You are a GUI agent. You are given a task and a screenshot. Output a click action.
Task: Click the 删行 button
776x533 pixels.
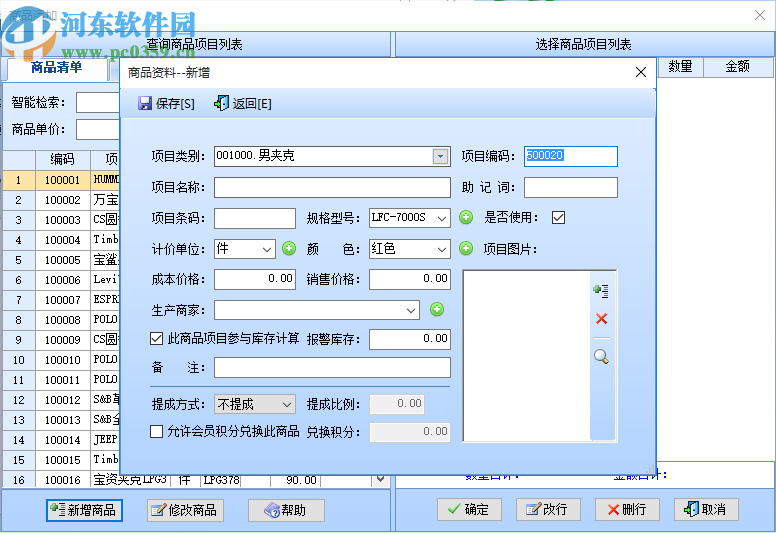[627, 509]
